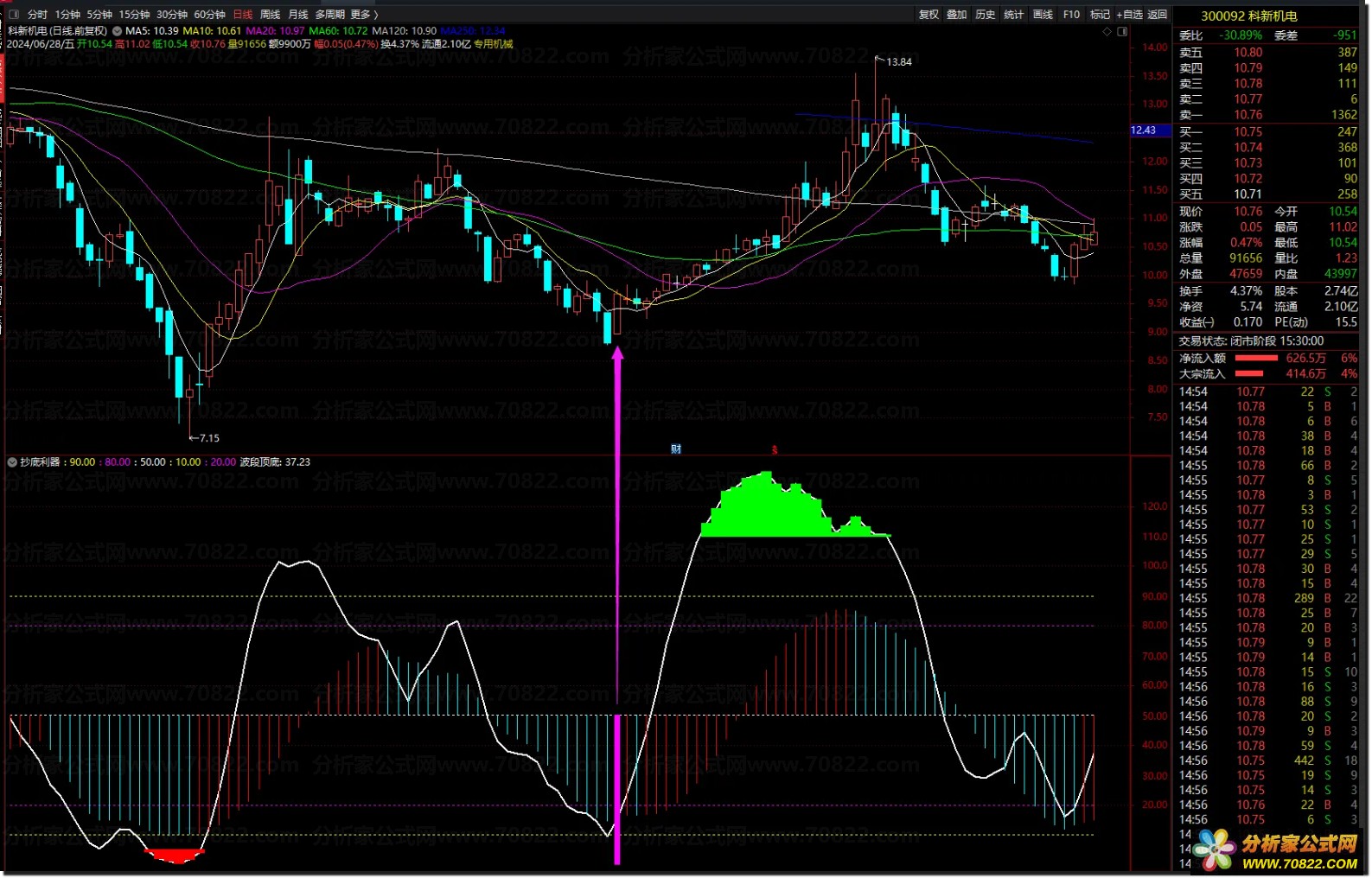Viewport: 1372px width, 878px height.
Task: Click the 14:55 trade with volume 289
Action: (x=1267, y=598)
